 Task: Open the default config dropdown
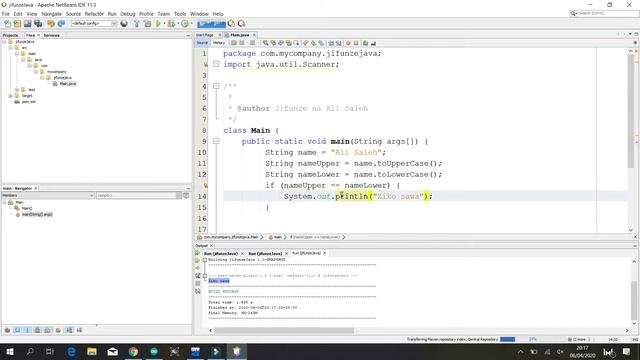[x=94, y=24]
